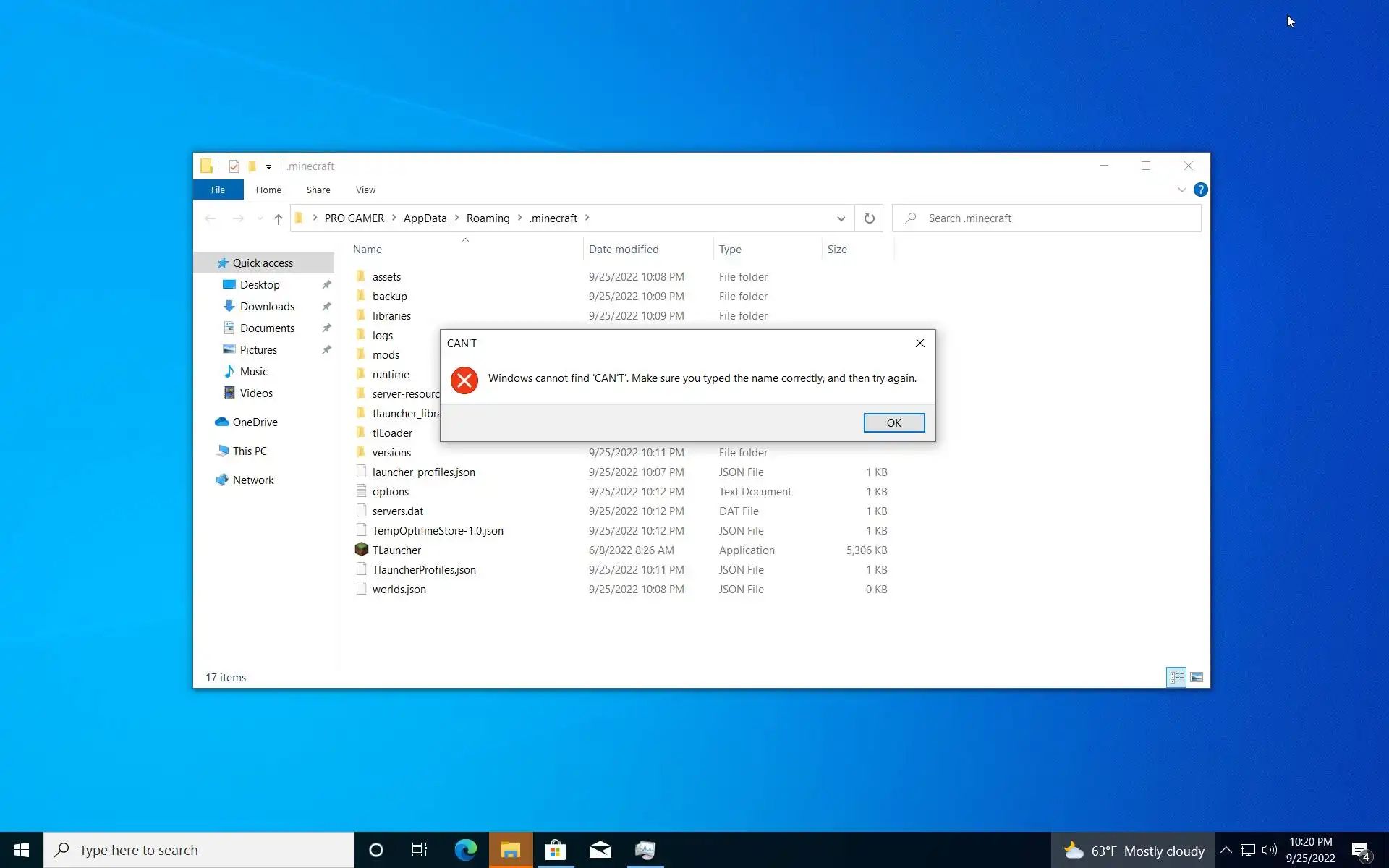Select details view icon in status bar

click(1176, 677)
